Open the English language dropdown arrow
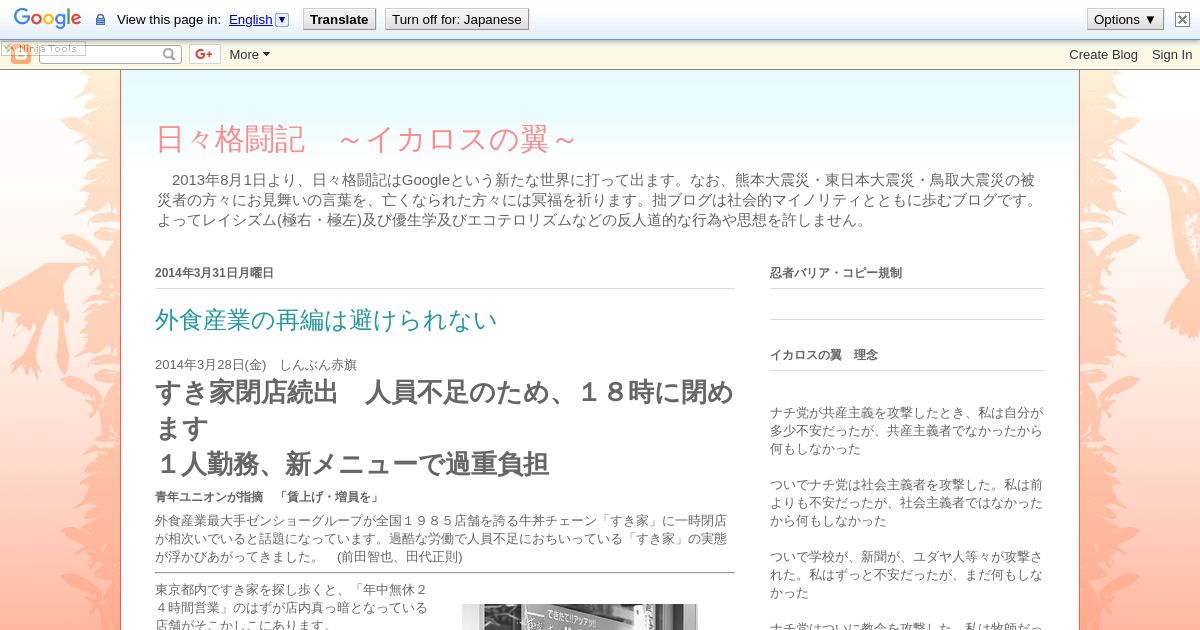Screen dimensions: 1200x630 pyautogui.click(x=282, y=19)
